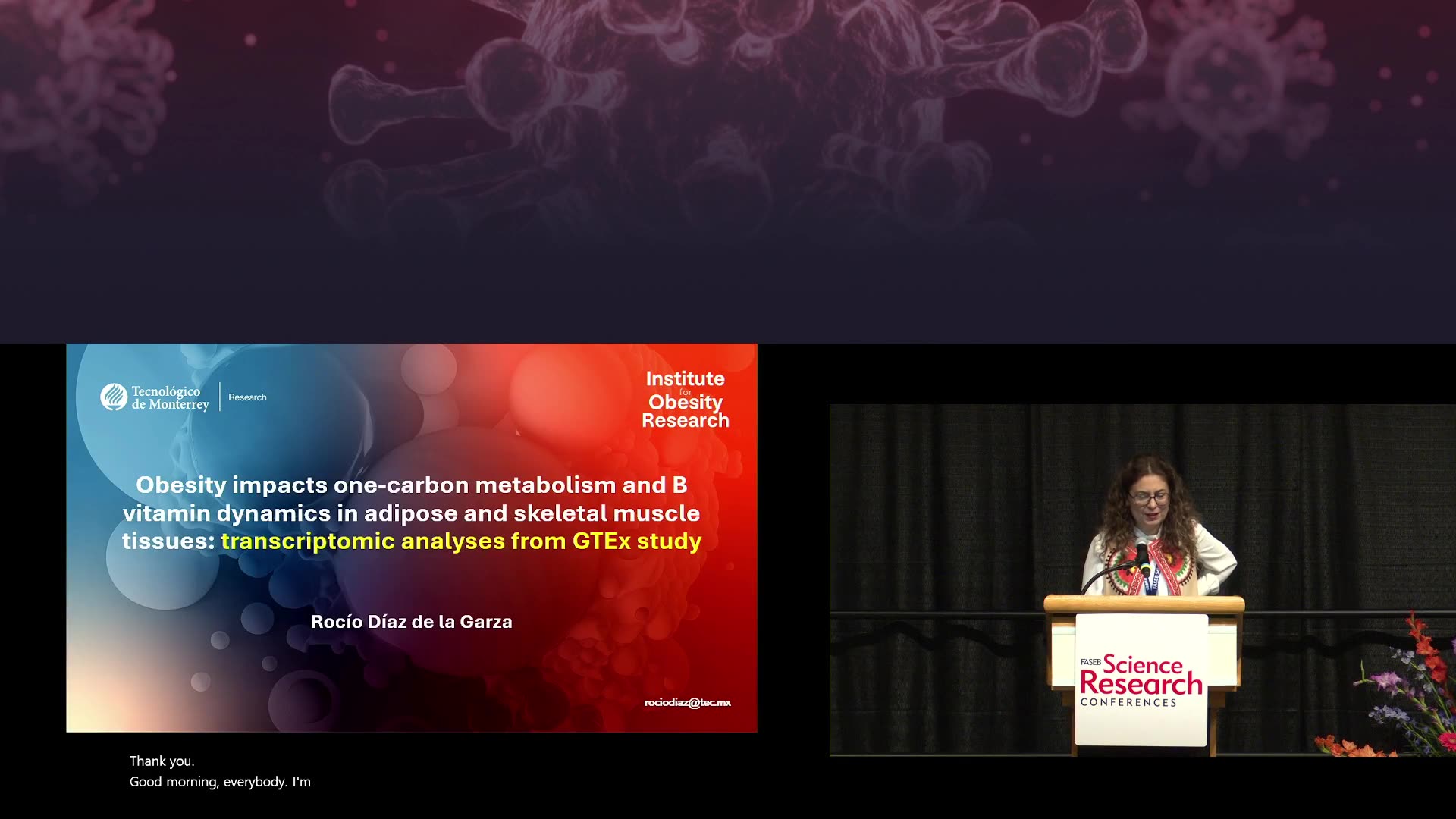The height and width of the screenshot is (819, 1456).
Task: Click the Institute for Obesity Research logo
Action: (686, 400)
